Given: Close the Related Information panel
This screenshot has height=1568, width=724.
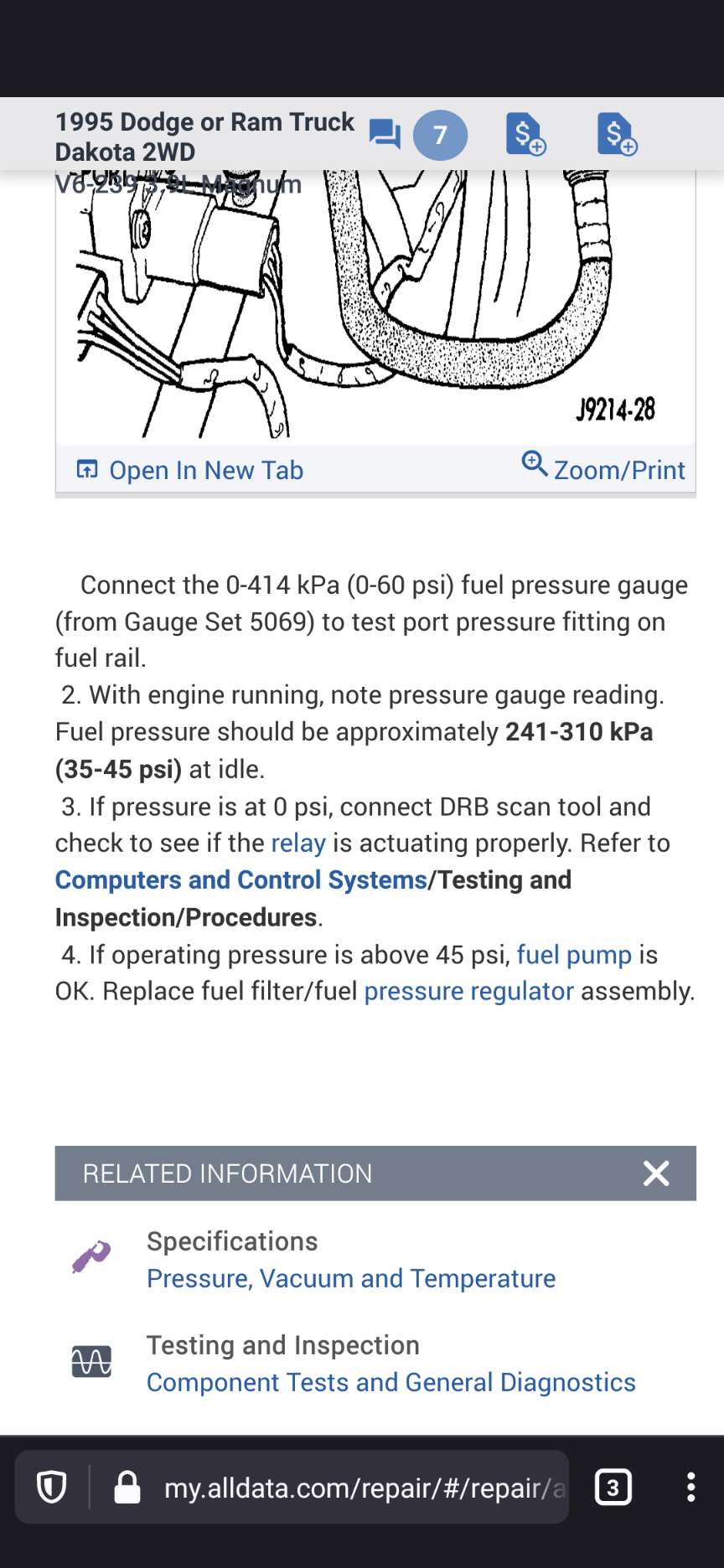Looking at the screenshot, I should (656, 1173).
